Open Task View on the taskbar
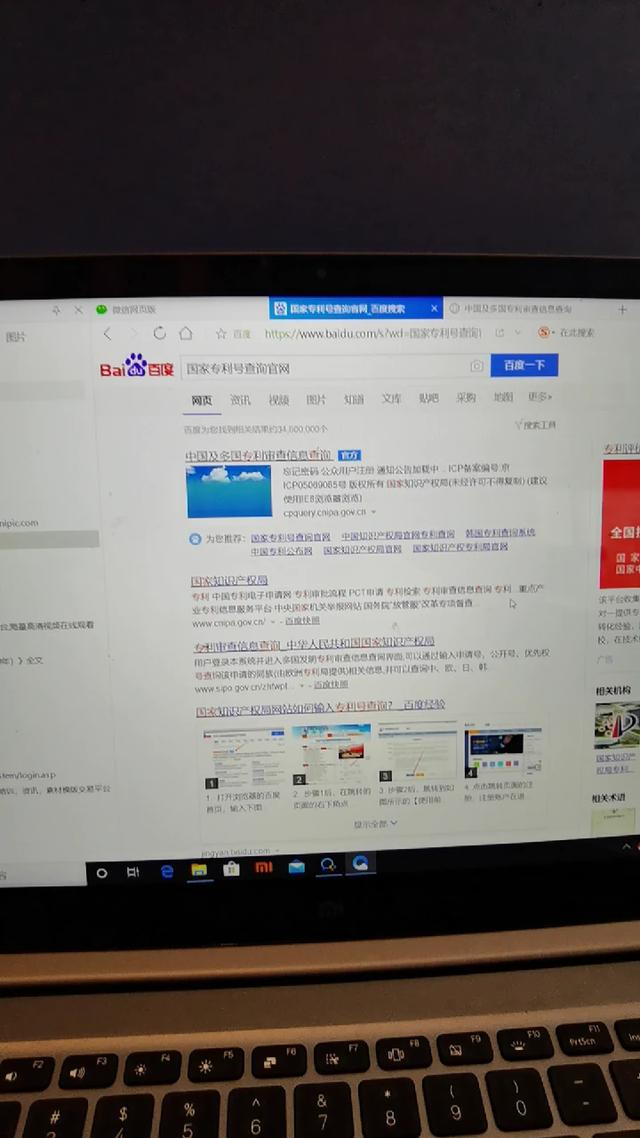Image resolution: width=640 pixels, height=1138 pixels. click(x=133, y=872)
